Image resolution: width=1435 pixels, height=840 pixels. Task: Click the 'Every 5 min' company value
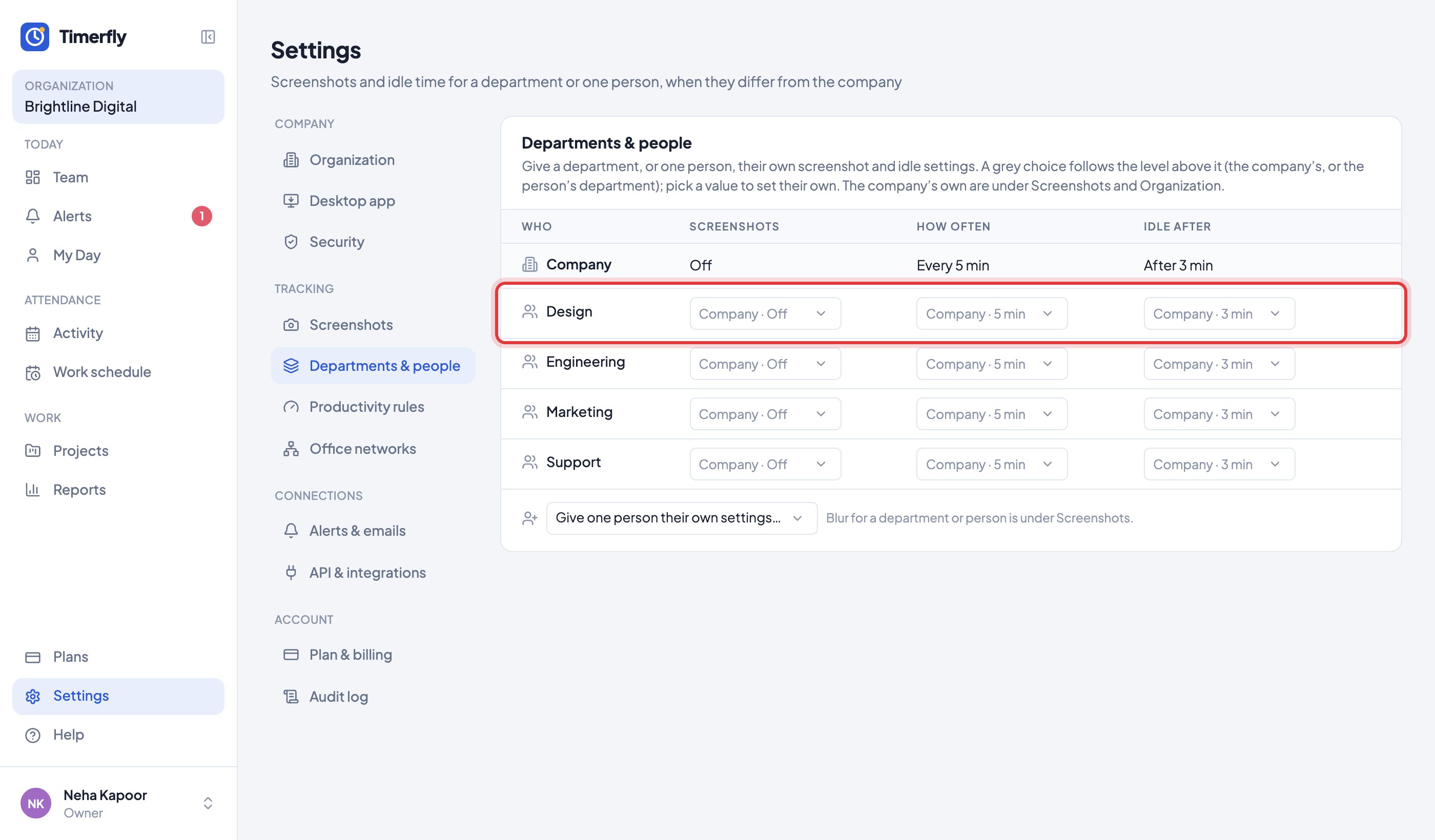click(x=953, y=265)
